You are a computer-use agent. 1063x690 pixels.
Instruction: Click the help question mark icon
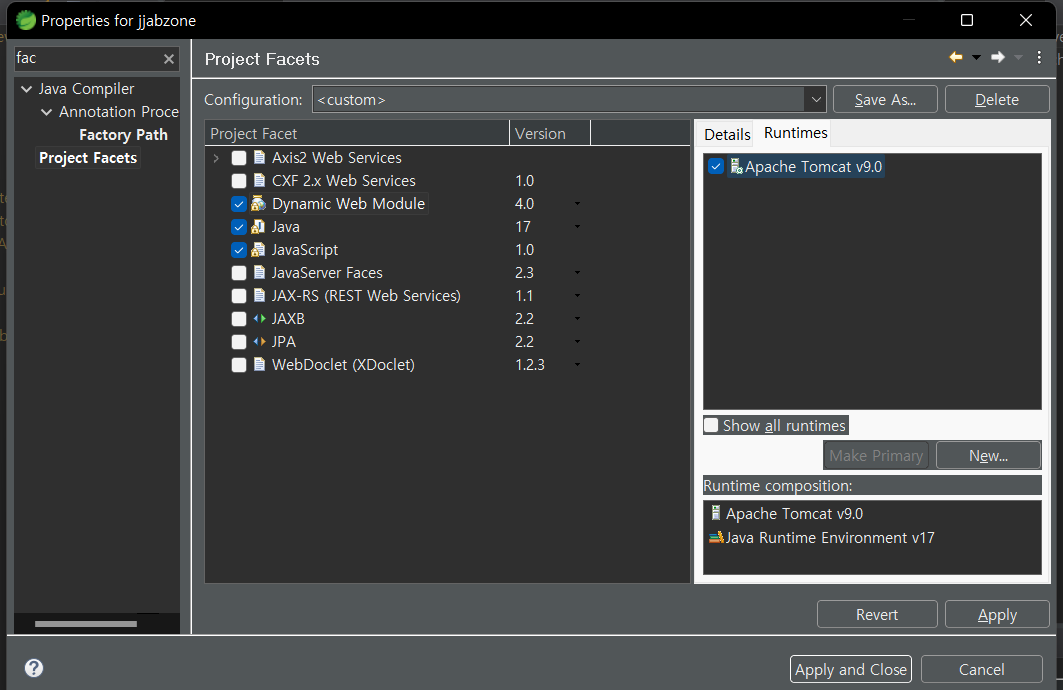pyautogui.click(x=33, y=668)
